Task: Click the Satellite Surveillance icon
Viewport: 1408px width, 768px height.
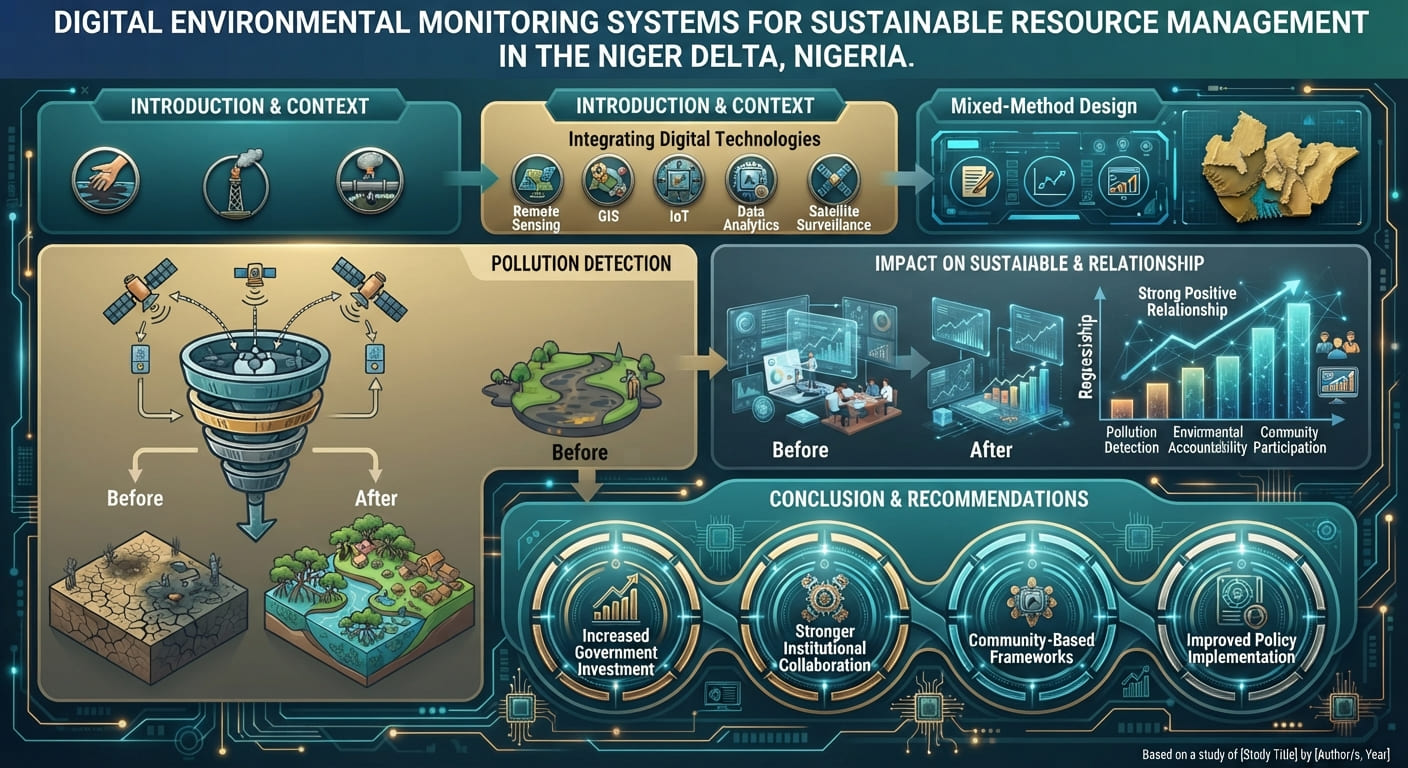Action: click(x=835, y=181)
